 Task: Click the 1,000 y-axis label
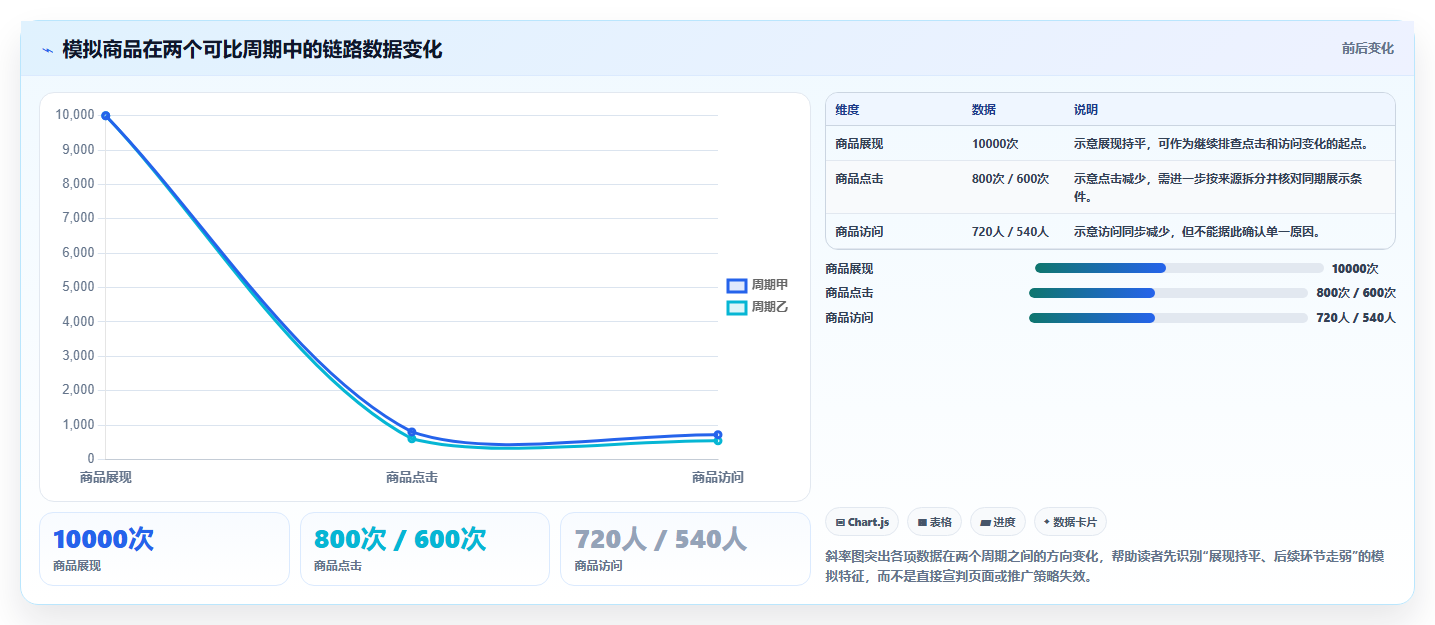78,425
